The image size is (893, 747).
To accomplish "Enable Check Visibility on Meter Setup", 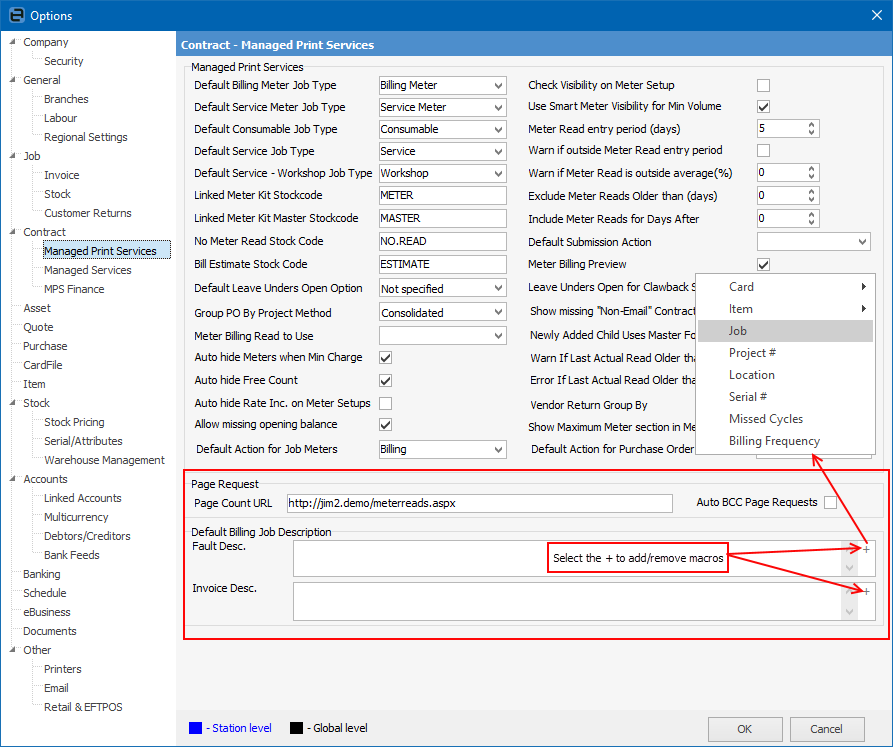I will tap(763, 85).
